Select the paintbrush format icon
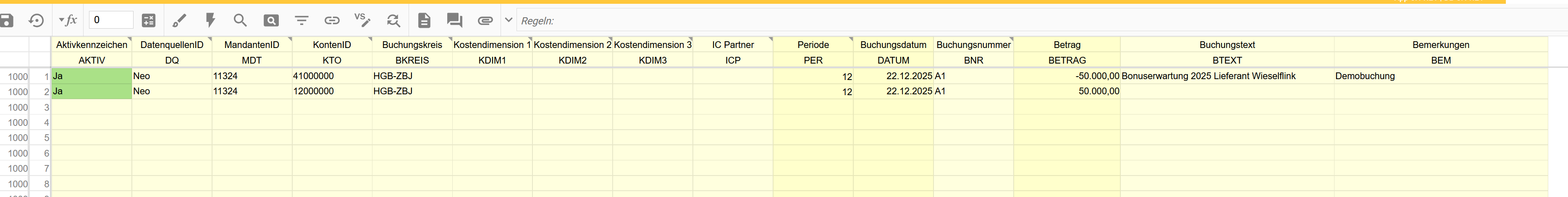The width and height of the screenshot is (1568, 197). click(179, 21)
